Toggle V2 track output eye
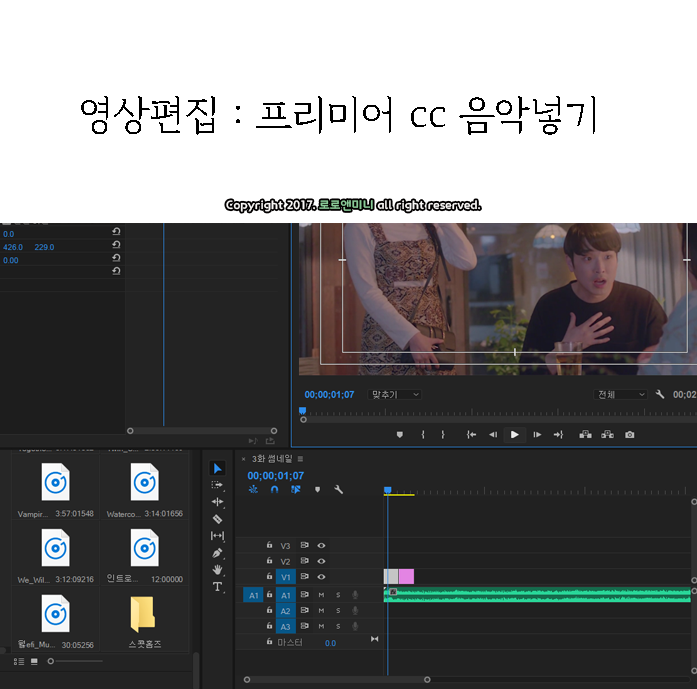Image resolution: width=697 pixels, height=689 pixels. (321, 561)
